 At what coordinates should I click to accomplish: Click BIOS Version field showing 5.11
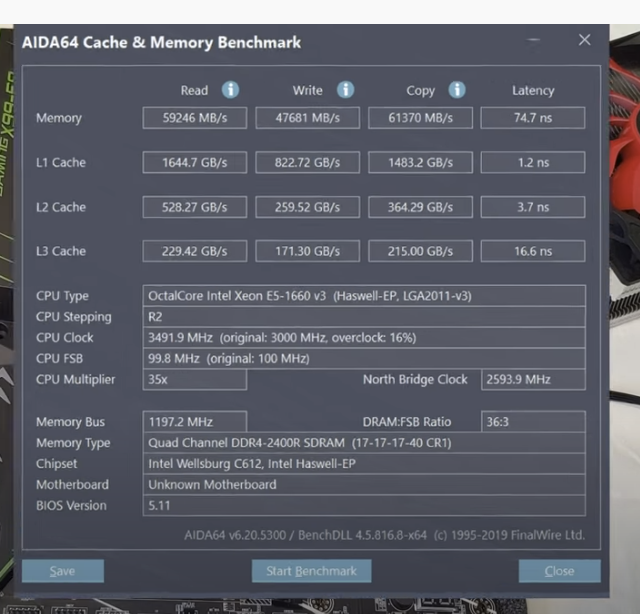point(364,505)
